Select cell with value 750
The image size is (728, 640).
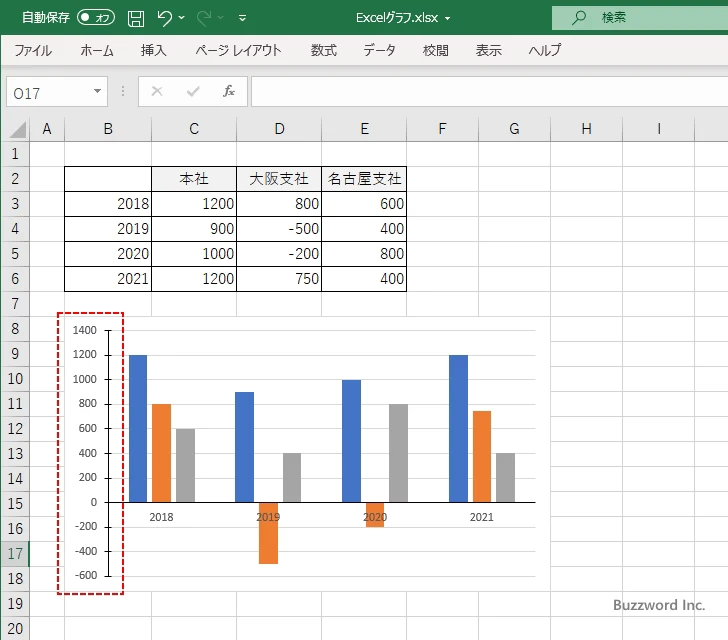(279, 279)
